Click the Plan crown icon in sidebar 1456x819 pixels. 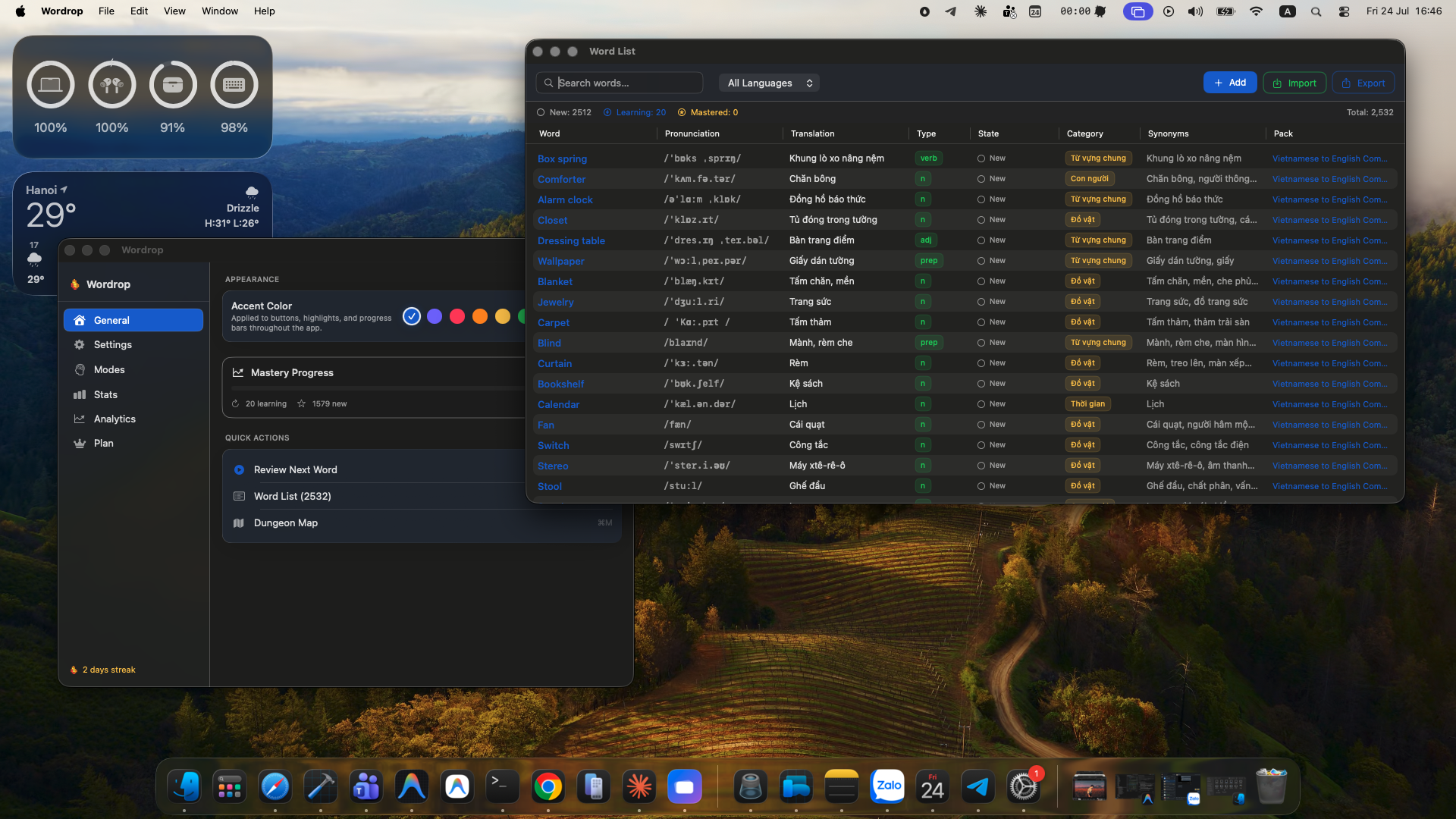80,443
